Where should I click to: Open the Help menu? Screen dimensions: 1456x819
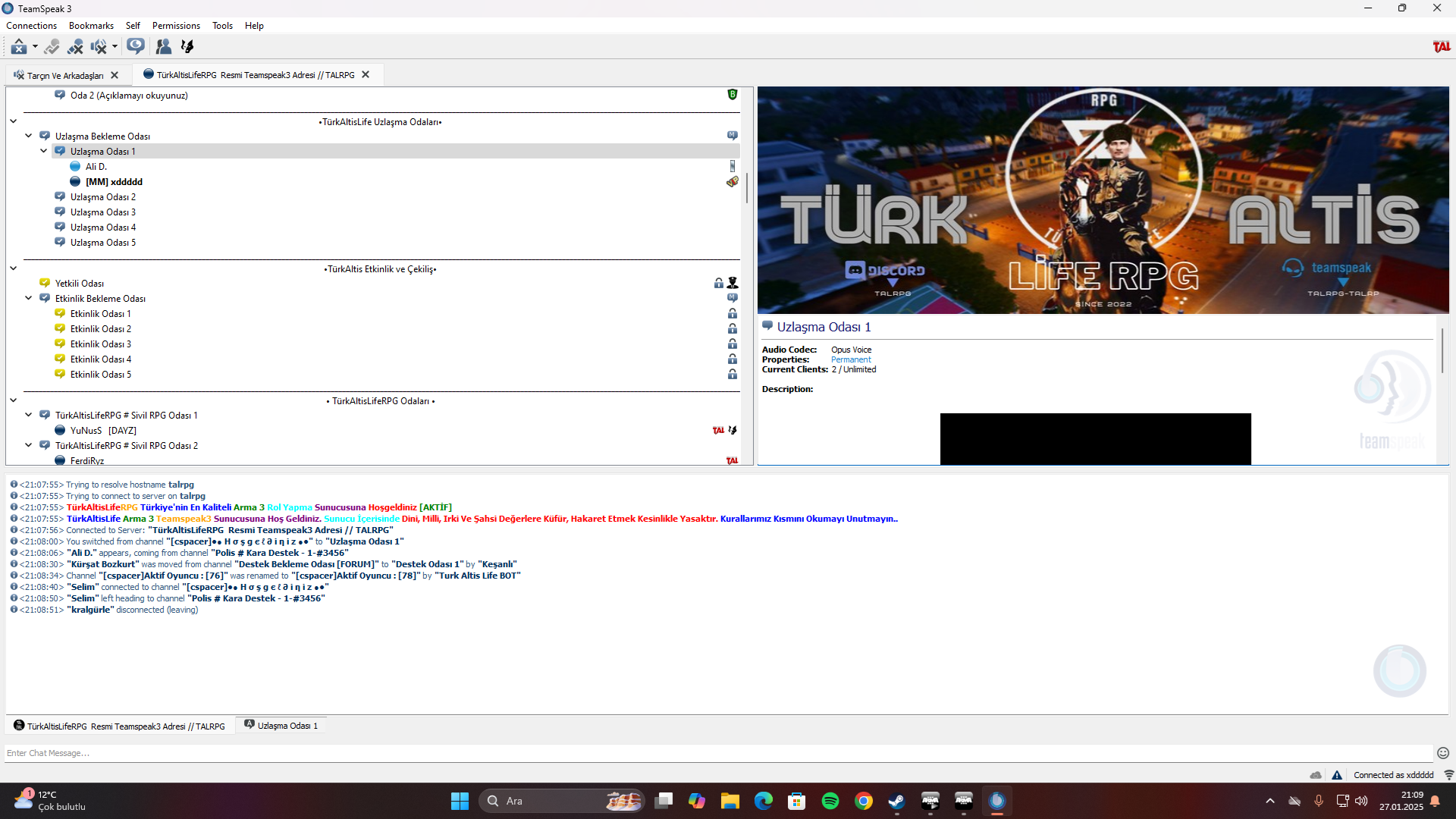coord(254,26)
